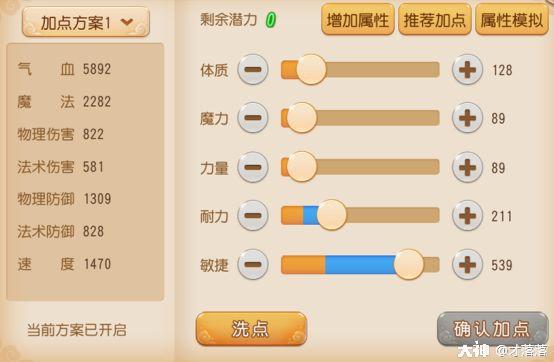
Task: Decrease 魔力 with the minus icon
Action: [253, 118]
